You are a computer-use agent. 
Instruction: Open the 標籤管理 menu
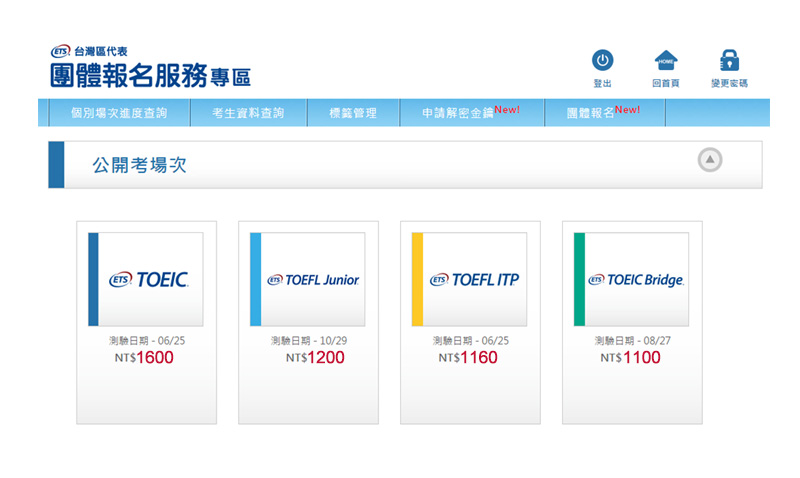(x=353, y=113)
